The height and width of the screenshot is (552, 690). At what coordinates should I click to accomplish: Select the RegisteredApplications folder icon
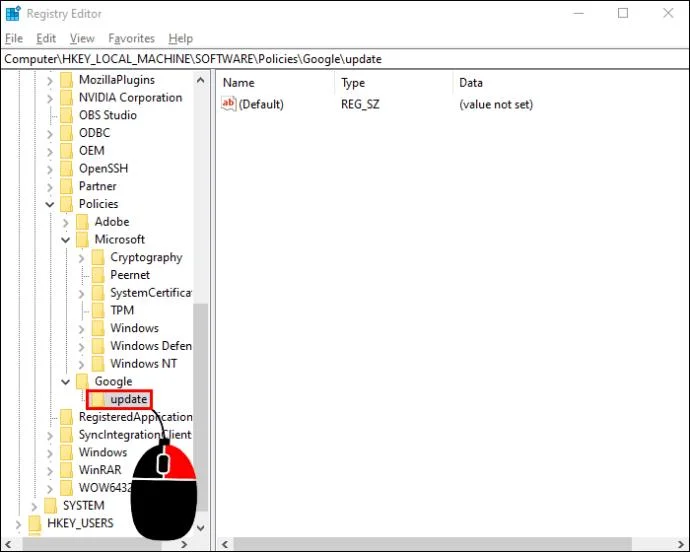[66, 417]
